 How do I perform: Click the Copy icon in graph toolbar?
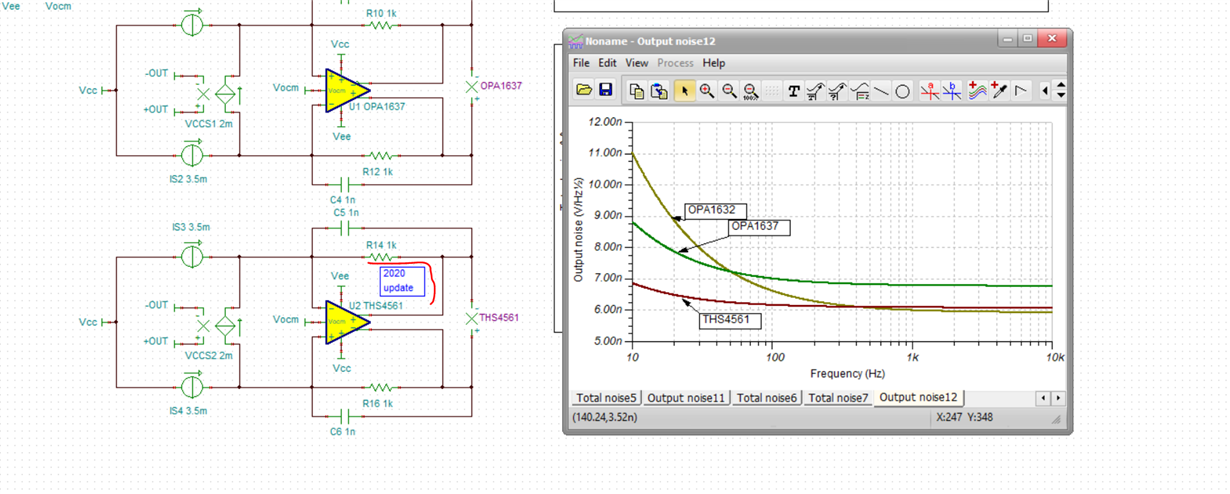(x=636, y=91)
